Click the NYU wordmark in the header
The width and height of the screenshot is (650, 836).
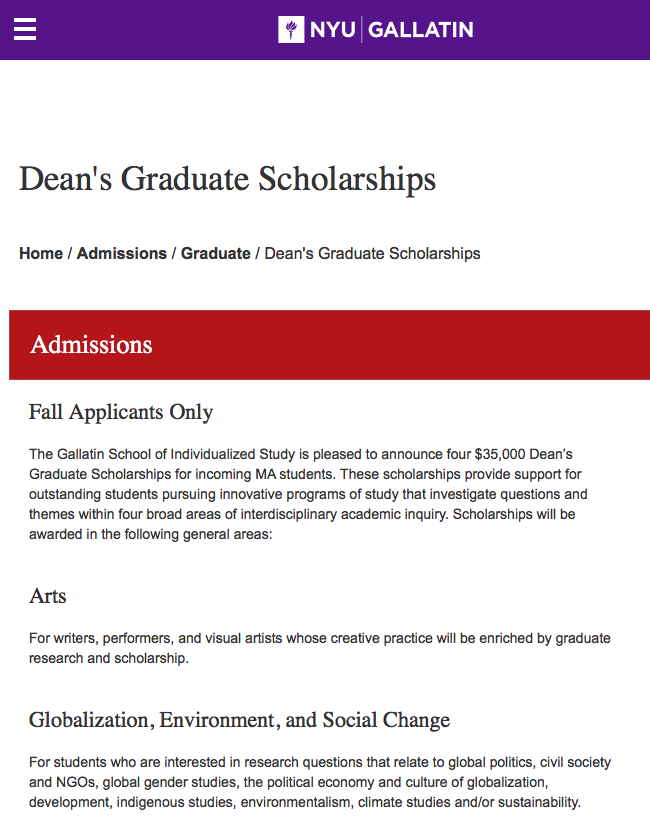click(332, 30)
